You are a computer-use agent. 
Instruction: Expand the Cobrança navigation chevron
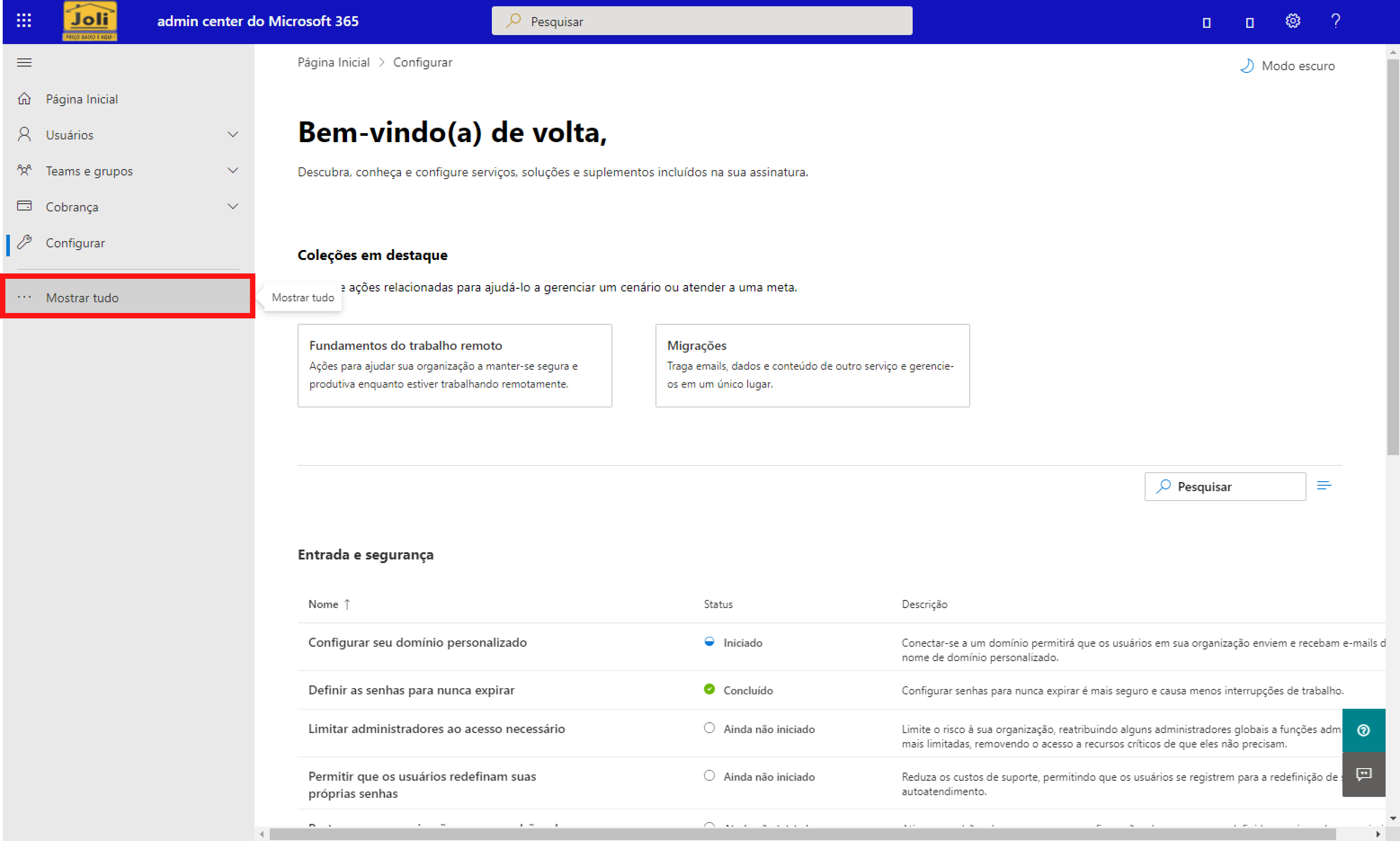232,206
